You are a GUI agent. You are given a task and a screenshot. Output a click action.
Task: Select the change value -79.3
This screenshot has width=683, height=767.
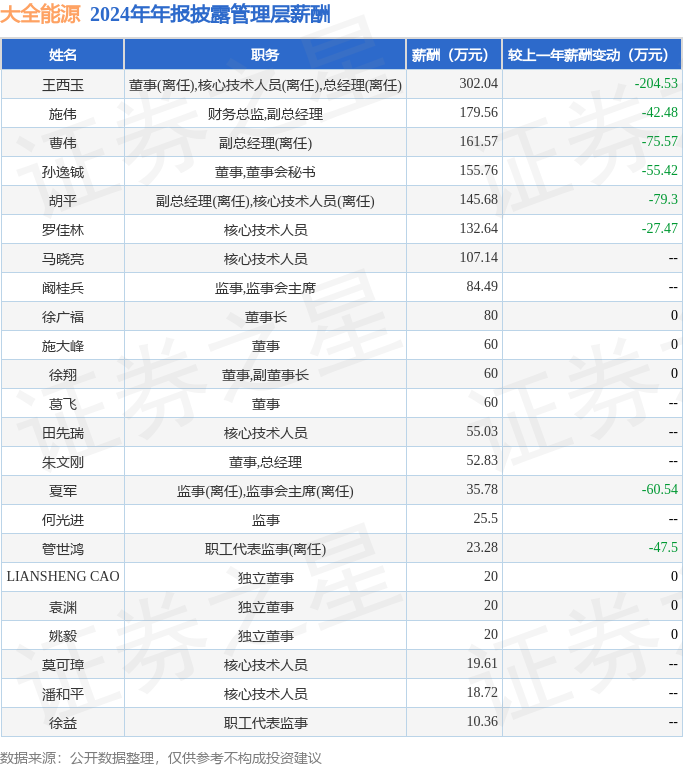663,199
